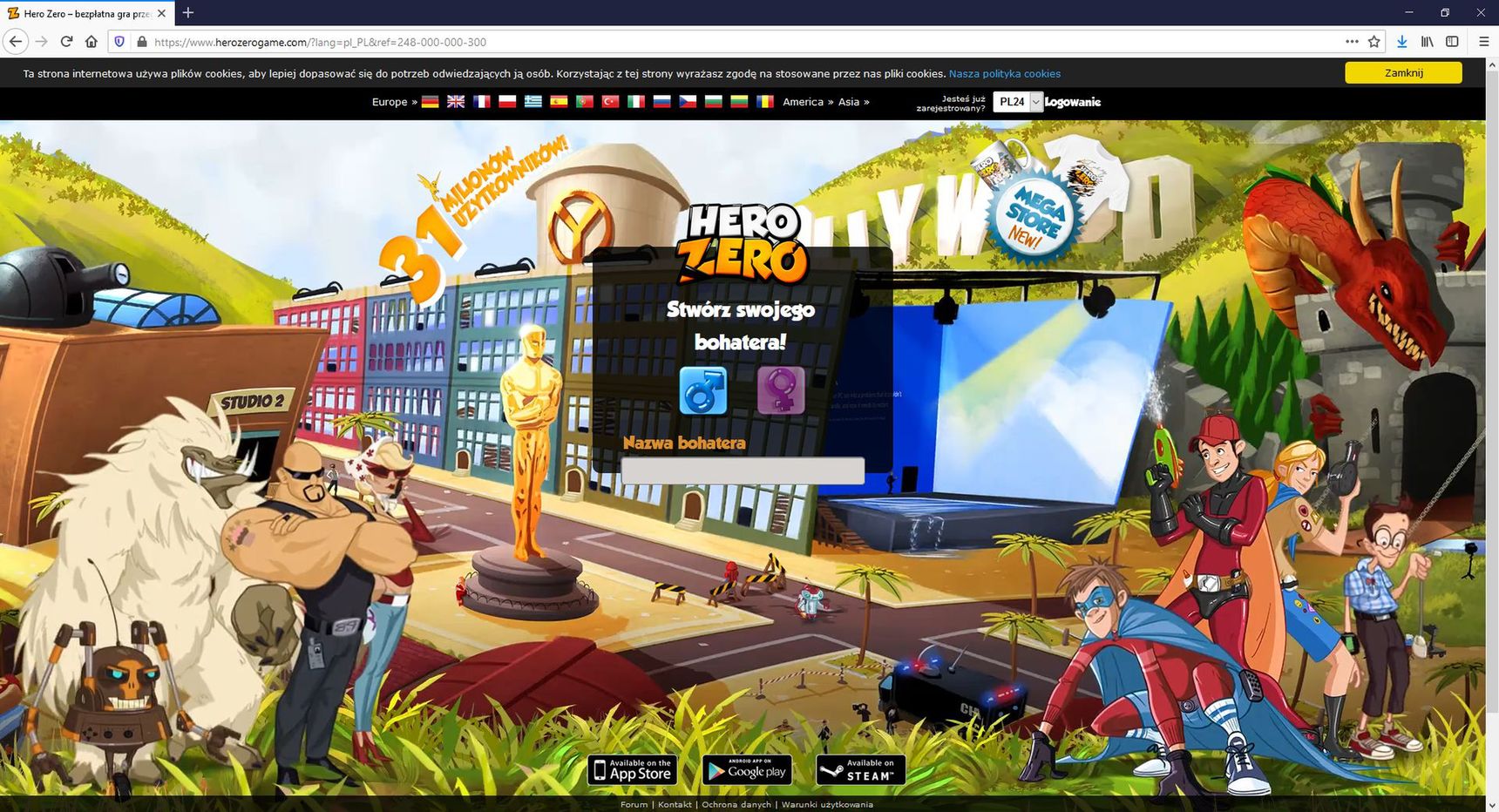The image size is (1499, 812).
Task: Select the Bulgarian flag language
Action: coord(713,102)
